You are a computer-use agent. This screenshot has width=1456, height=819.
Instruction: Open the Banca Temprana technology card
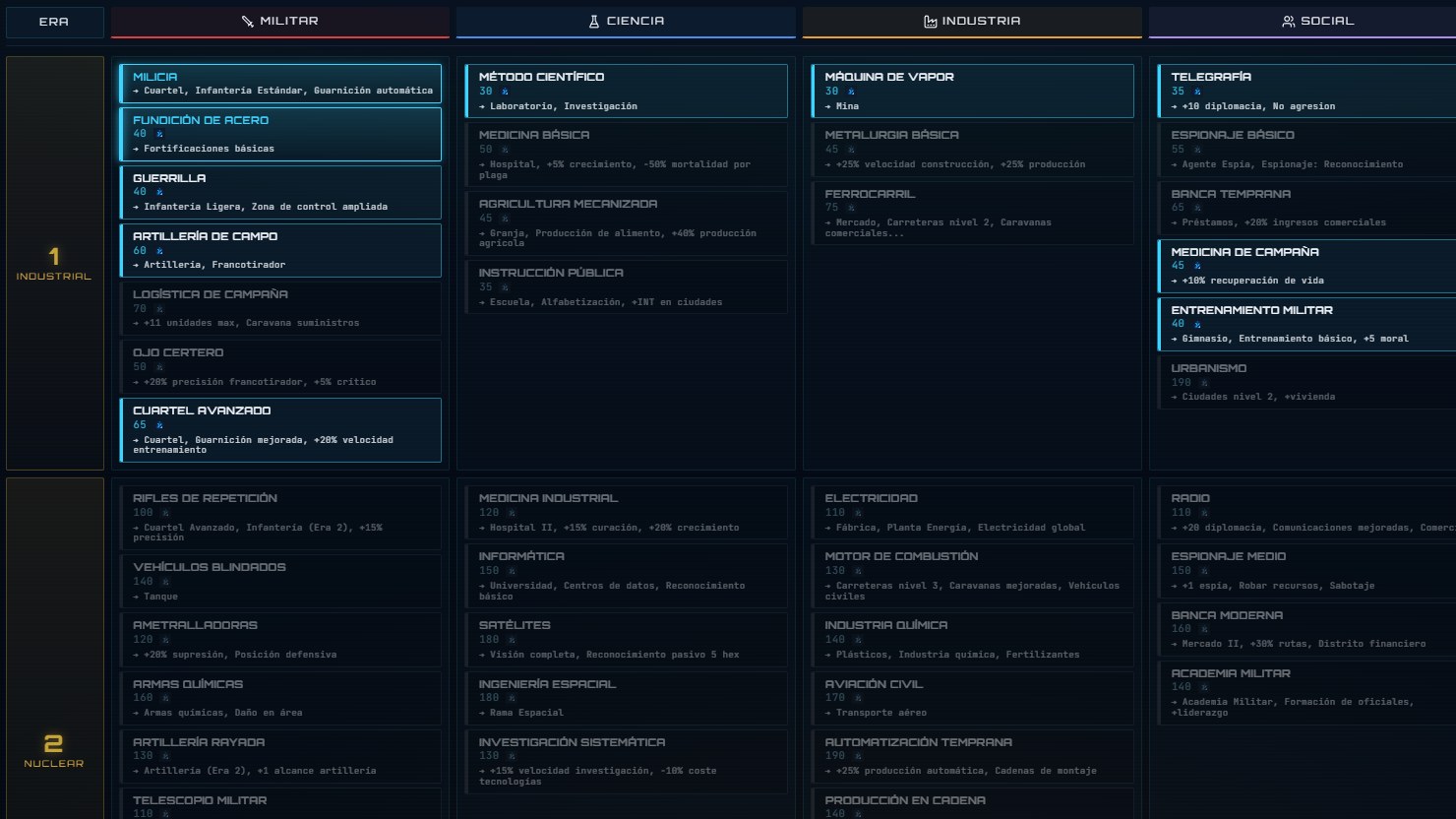click(x=1306, y=208)
